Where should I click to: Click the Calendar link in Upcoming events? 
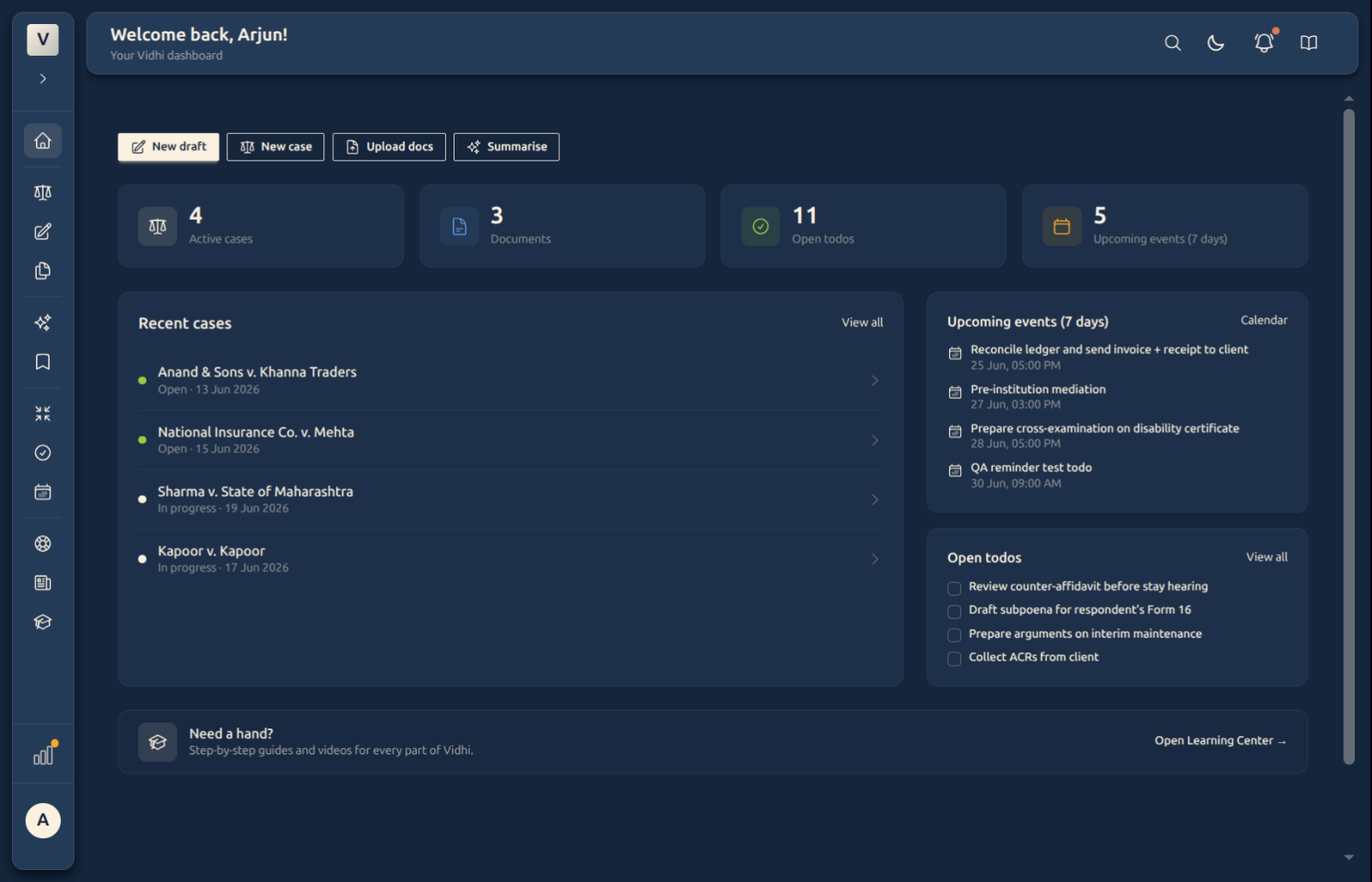click(1264, 320)
